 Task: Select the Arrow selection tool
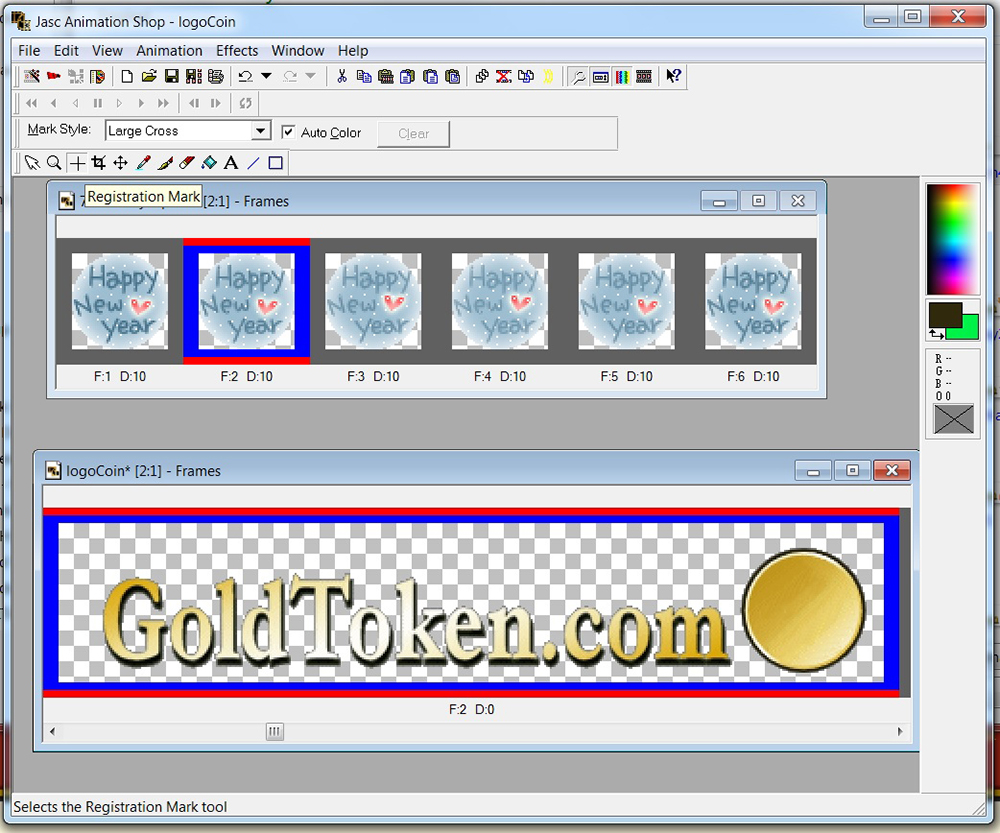[32, 163]
